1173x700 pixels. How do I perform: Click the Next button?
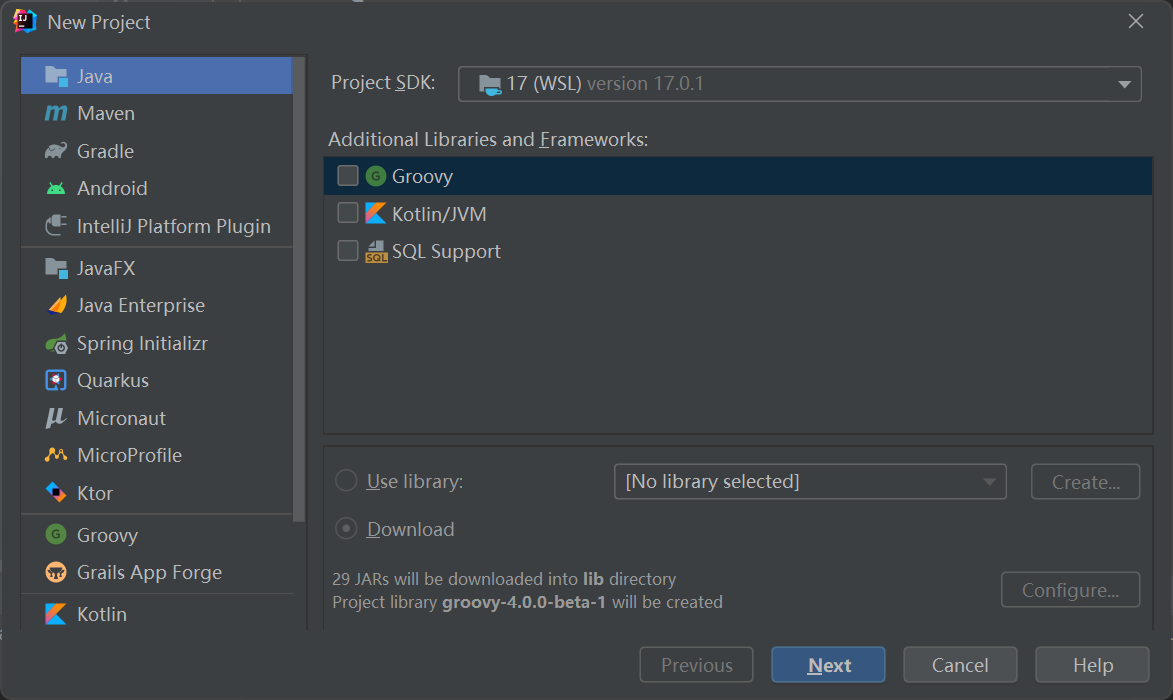point(828,664)
